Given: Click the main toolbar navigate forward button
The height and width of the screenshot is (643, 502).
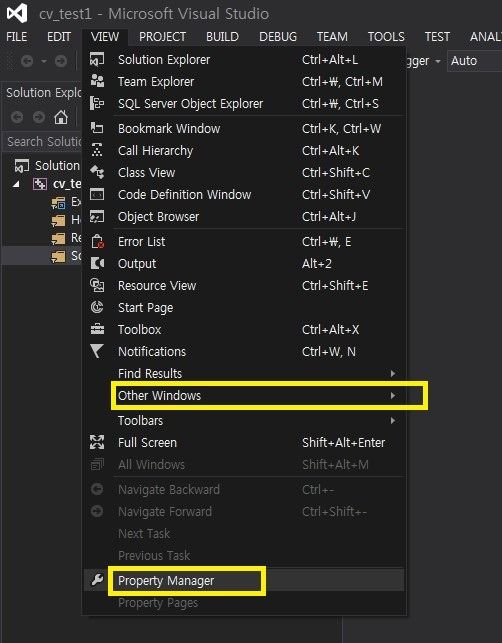Looking at the screenshot, I should click(x=61, y=62).
